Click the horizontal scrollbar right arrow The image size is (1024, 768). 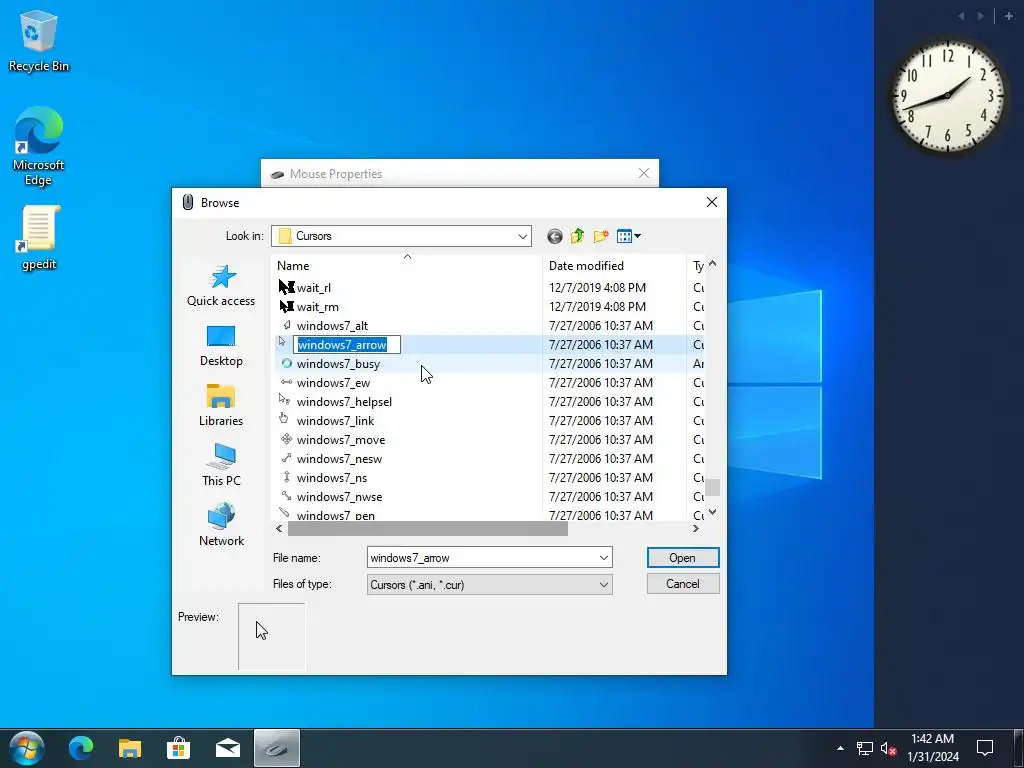click(696, 528)
